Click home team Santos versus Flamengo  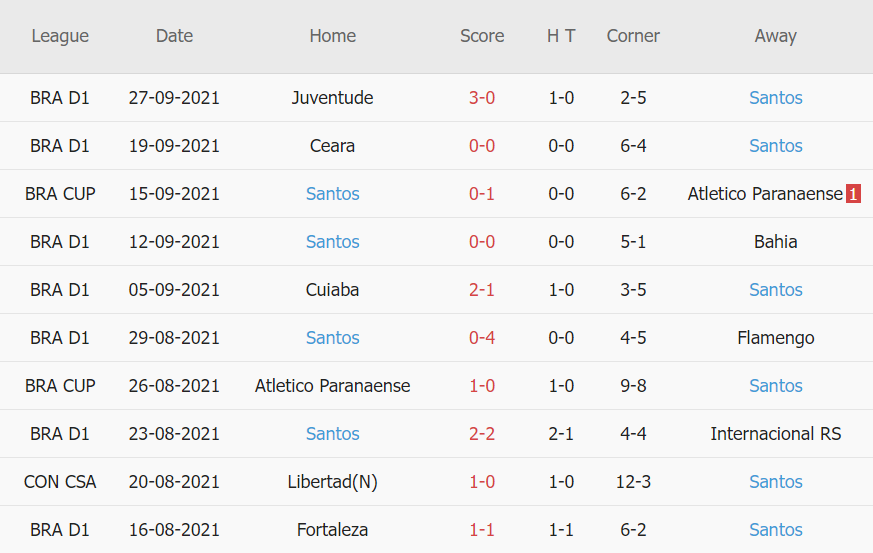click(x=332, y=338)
